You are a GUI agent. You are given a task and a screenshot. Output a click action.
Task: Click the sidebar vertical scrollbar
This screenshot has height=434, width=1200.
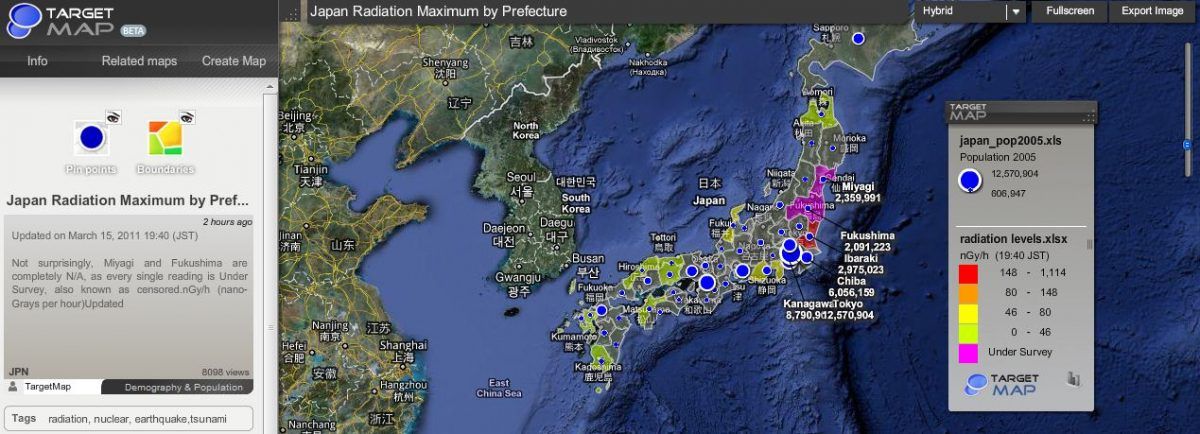click(x=270, y=260)
